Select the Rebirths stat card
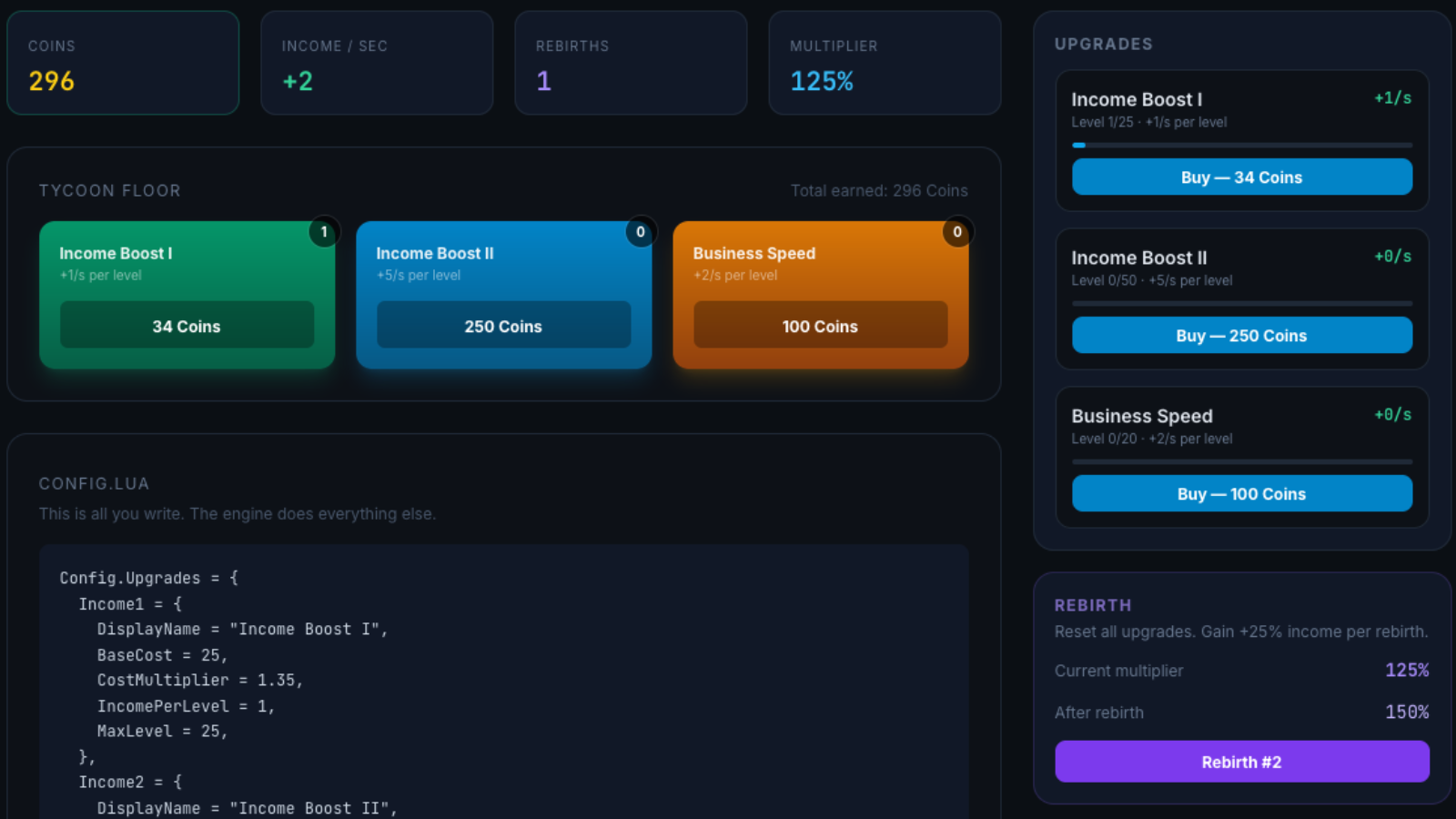The width and height of the screenshot is (1456, 819). pos(631,63)
